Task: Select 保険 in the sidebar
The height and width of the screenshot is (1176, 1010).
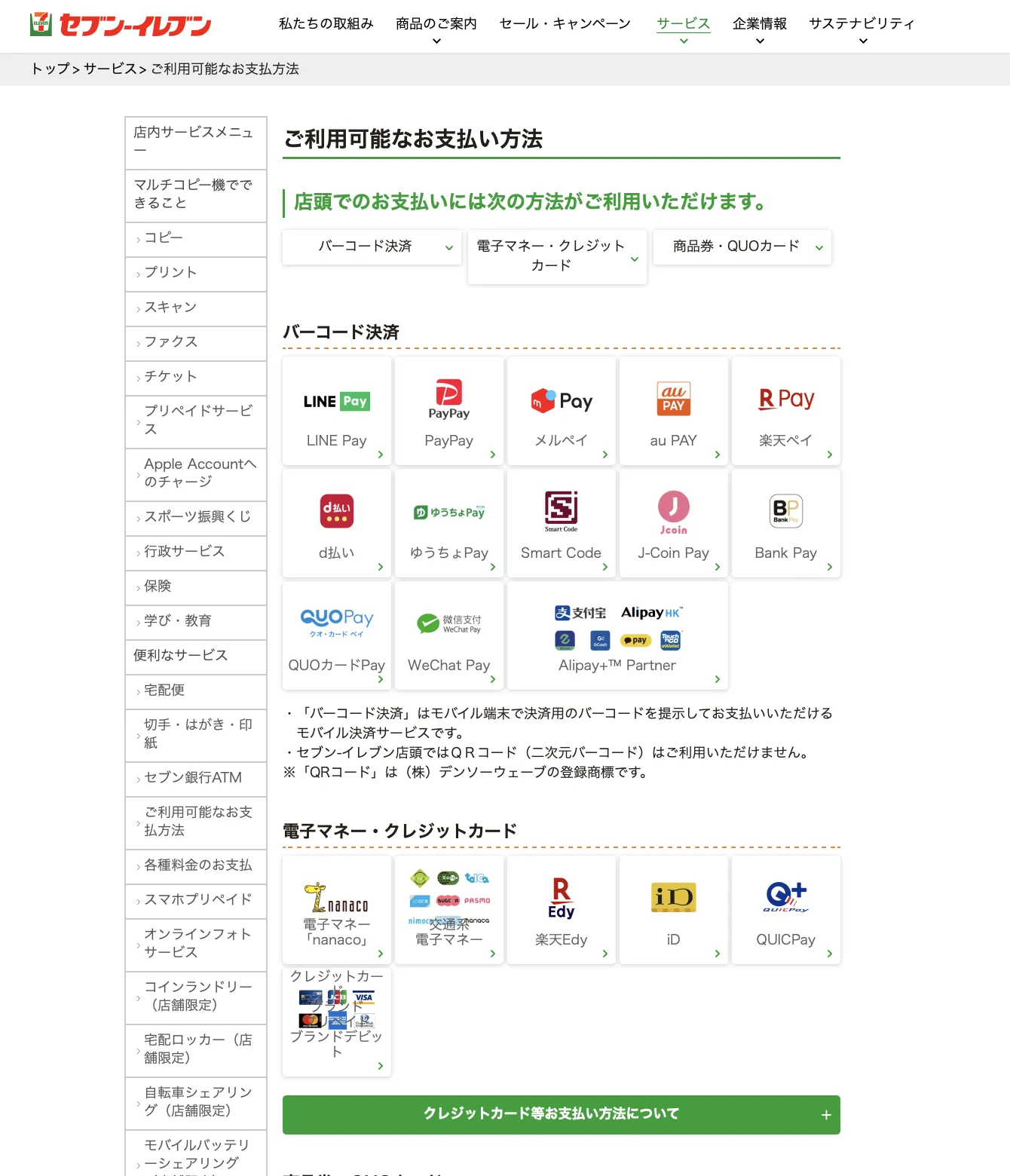Action: coord(196,587)
